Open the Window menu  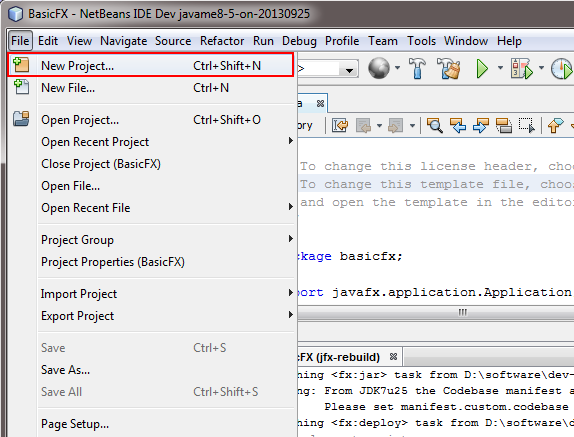[x=466, y=41]
